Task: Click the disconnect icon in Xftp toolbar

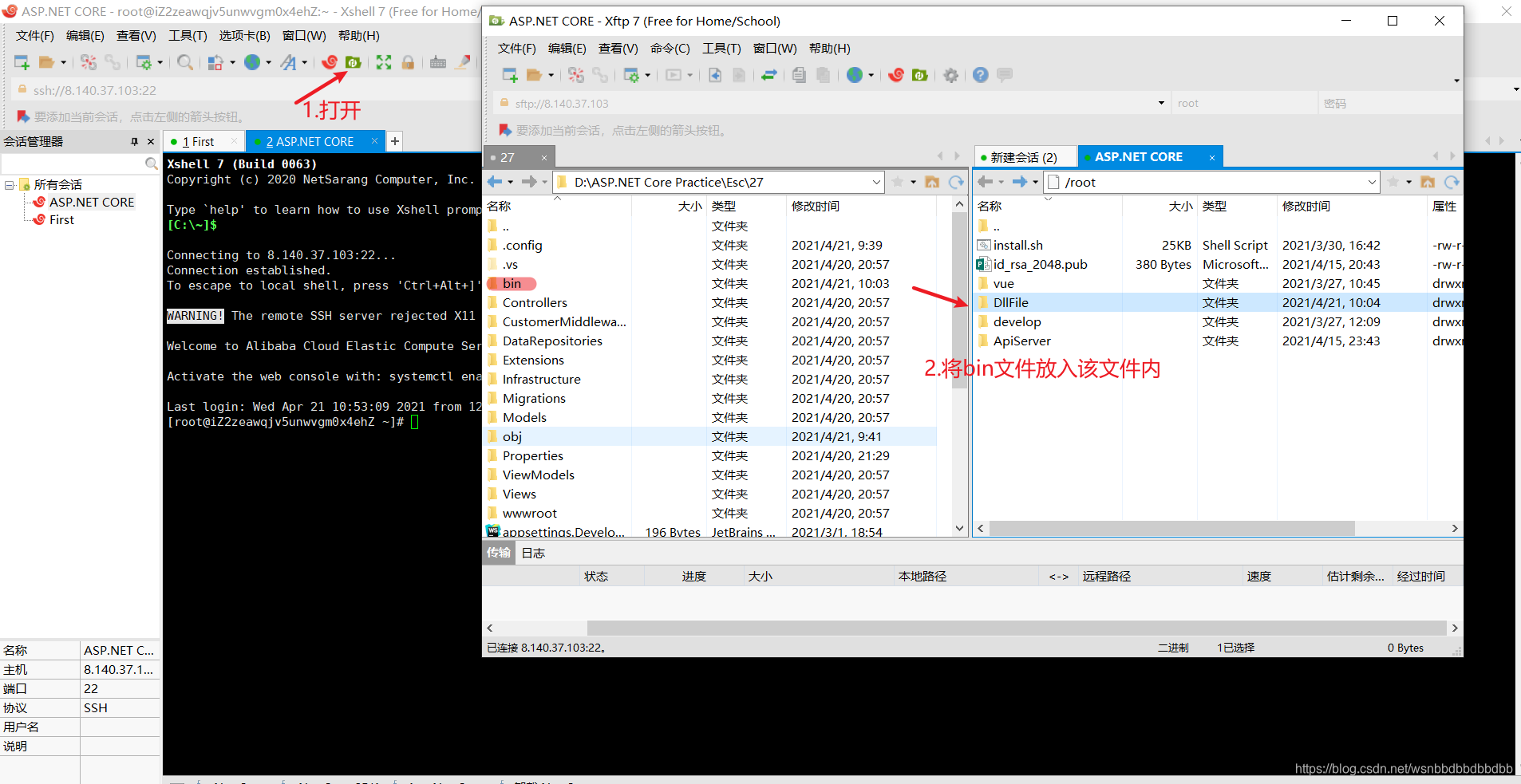Action: point(576,75)
